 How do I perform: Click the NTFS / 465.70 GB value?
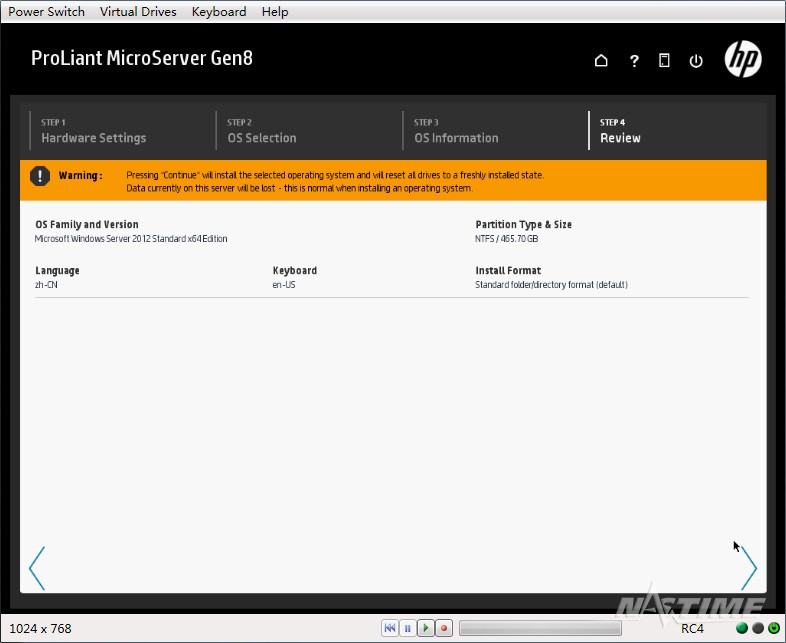[x=506, y=239]
